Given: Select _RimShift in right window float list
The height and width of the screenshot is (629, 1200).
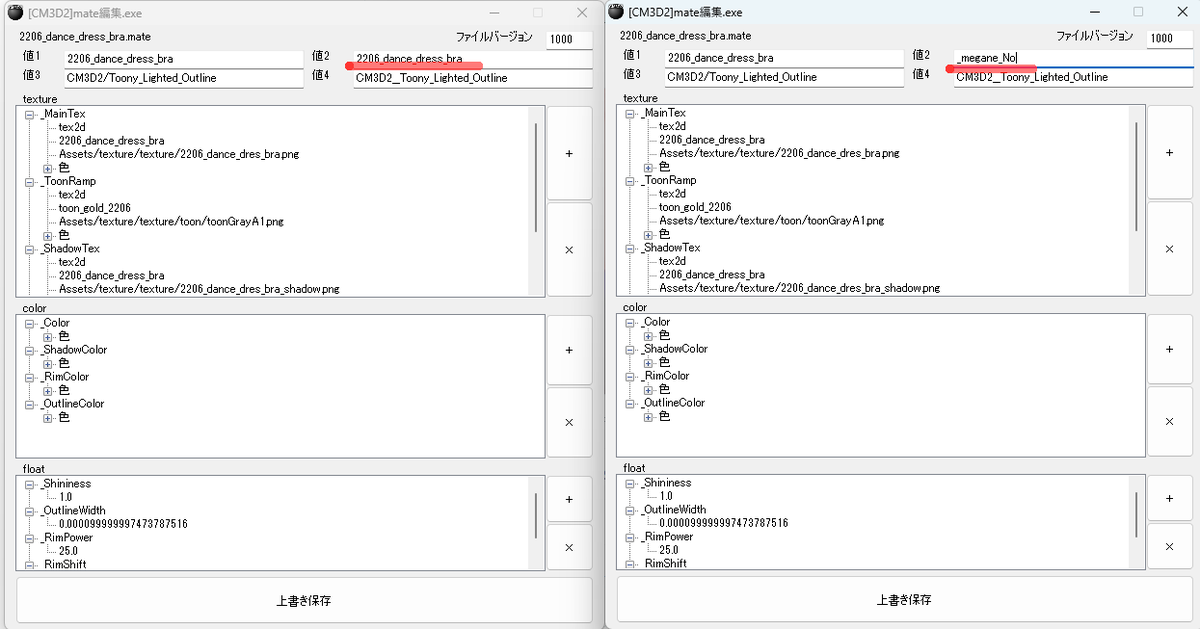Looking at the screenshot, I should pos(666,564).
